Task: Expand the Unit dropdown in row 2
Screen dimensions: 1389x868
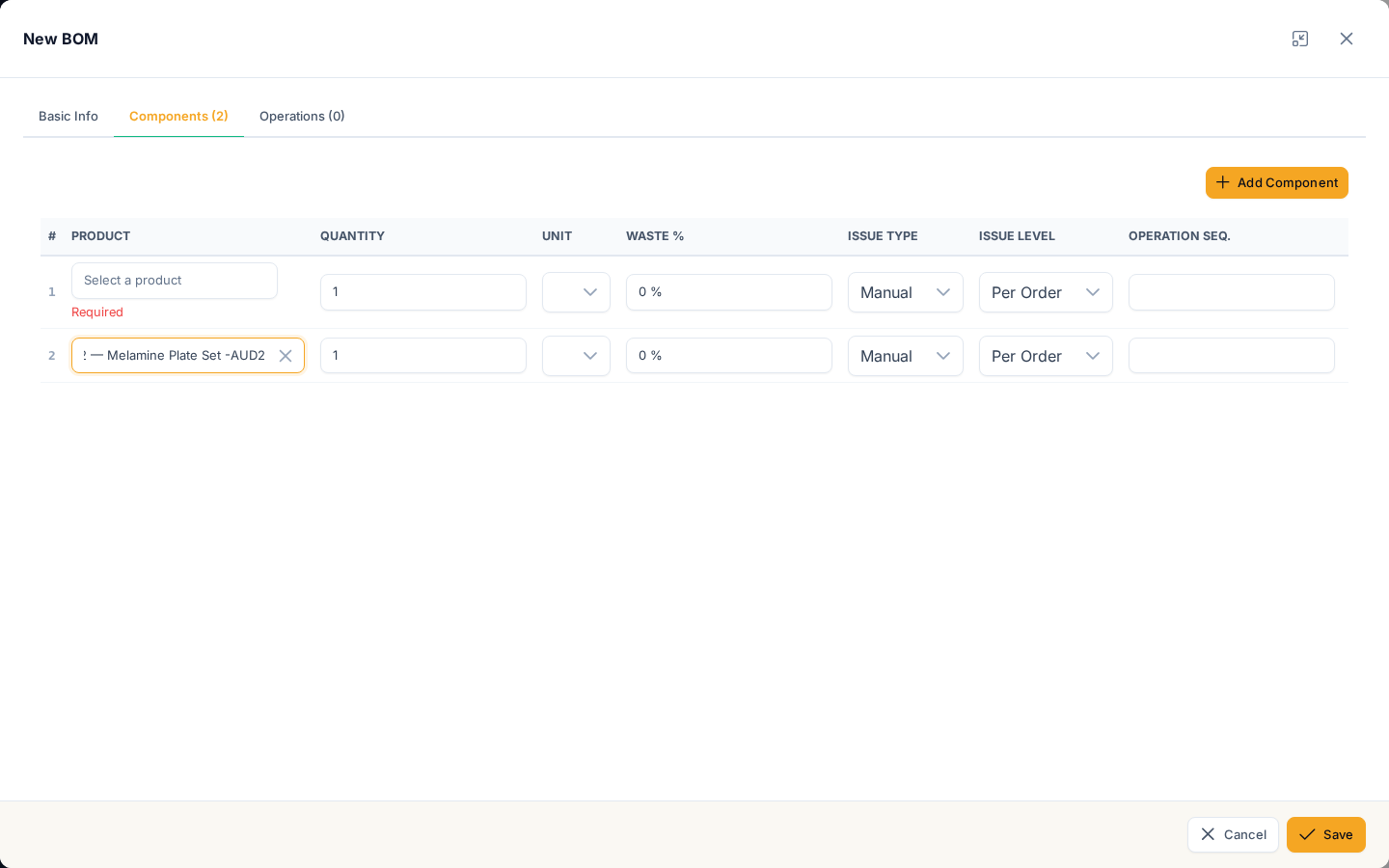Action: 576,356
